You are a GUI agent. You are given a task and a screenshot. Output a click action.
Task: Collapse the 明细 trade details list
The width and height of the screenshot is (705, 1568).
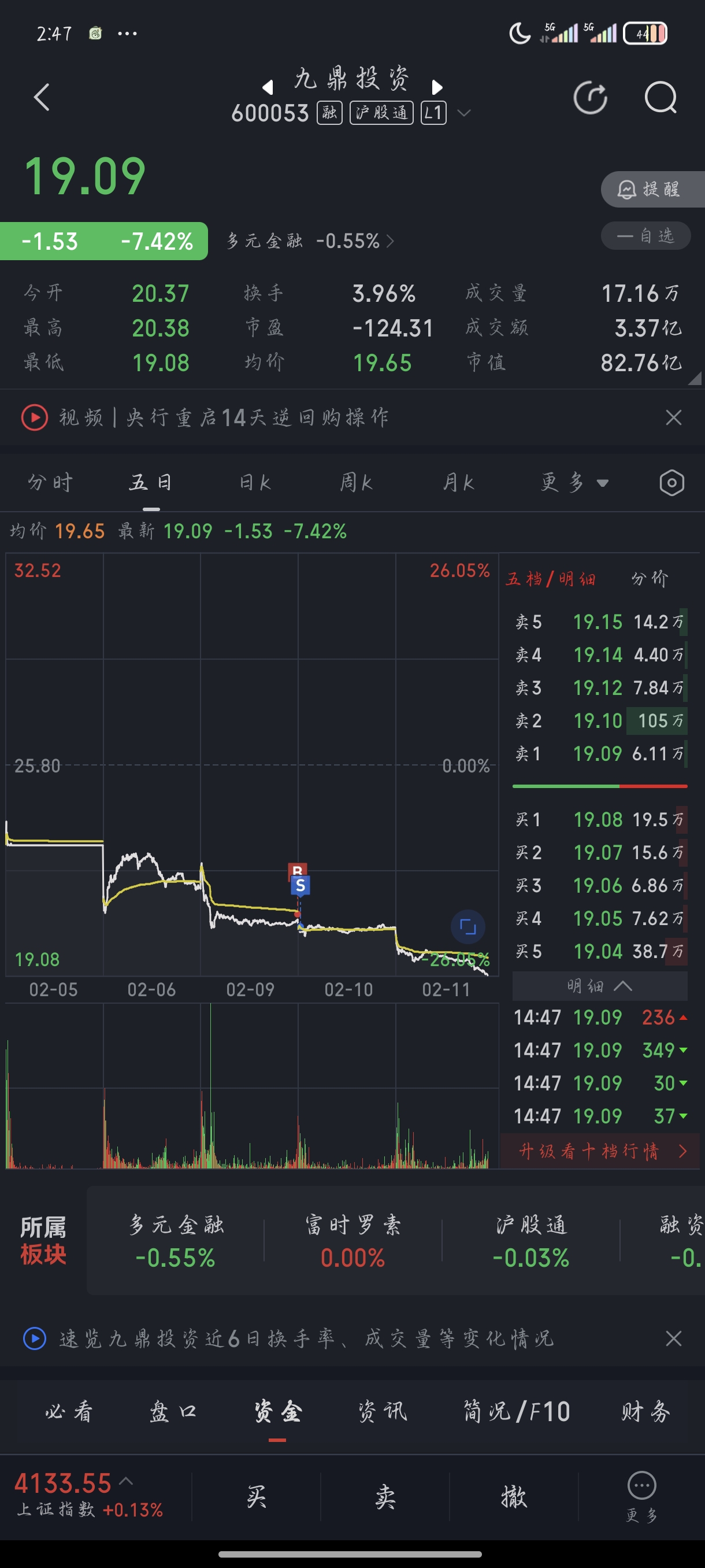(599, 985)
